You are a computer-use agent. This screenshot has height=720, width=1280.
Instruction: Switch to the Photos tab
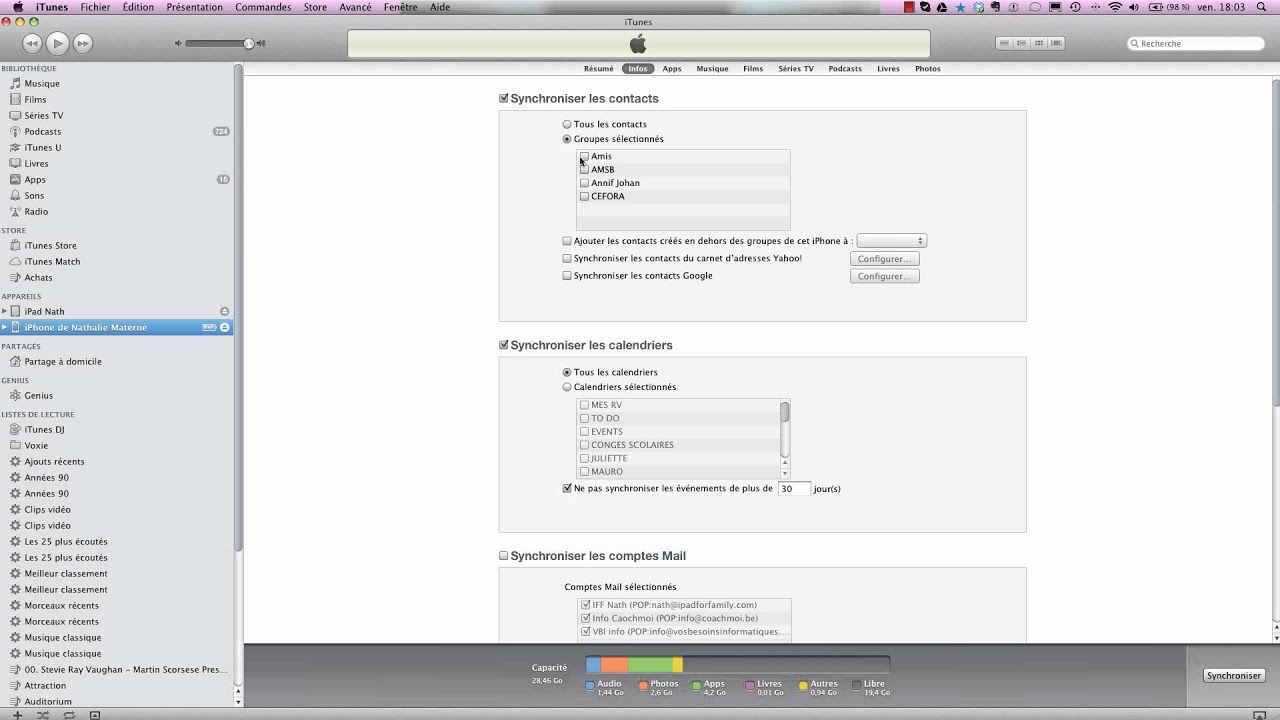[928, 69]
